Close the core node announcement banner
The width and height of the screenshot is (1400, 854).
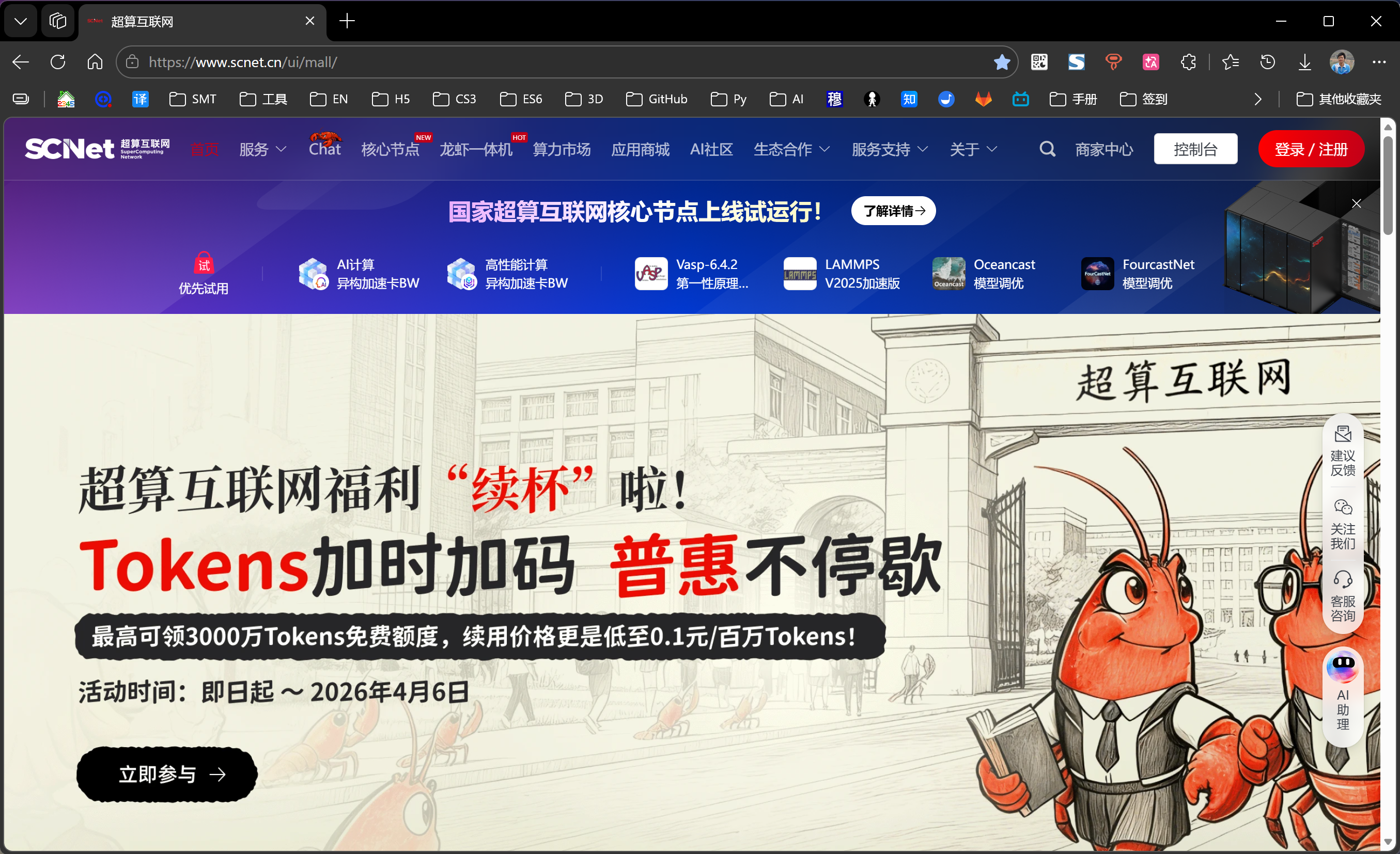[x=1356, y=203]
